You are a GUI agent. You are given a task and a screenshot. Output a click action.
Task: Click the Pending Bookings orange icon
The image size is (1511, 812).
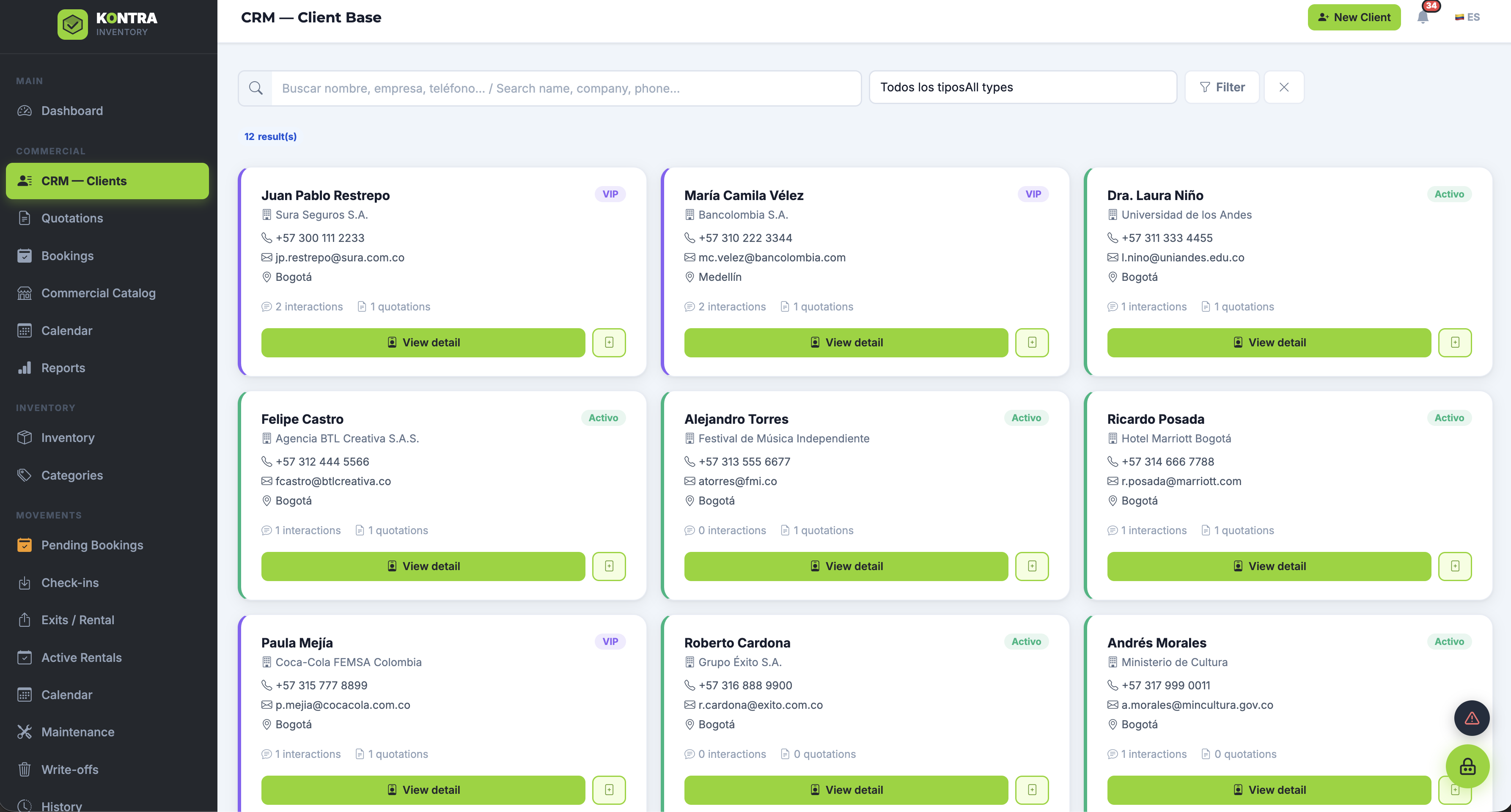pyautogui.click(x=25, y=545)
